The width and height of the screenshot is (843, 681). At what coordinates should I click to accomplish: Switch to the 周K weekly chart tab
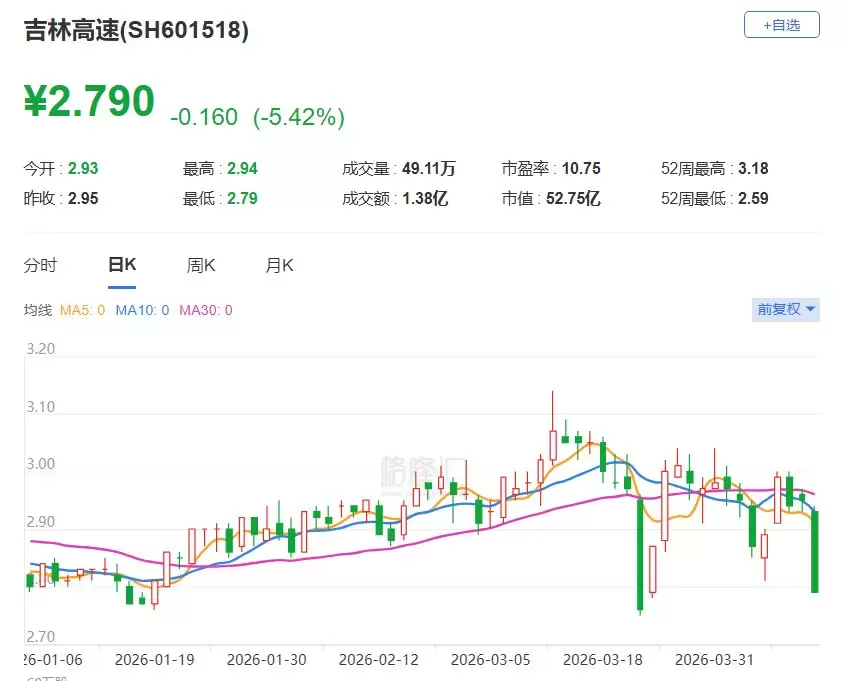[x=200, y=265]
